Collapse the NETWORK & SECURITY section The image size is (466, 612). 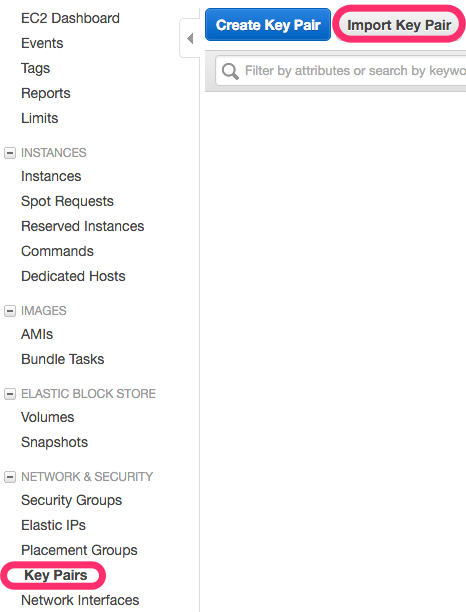click(10, 477)
